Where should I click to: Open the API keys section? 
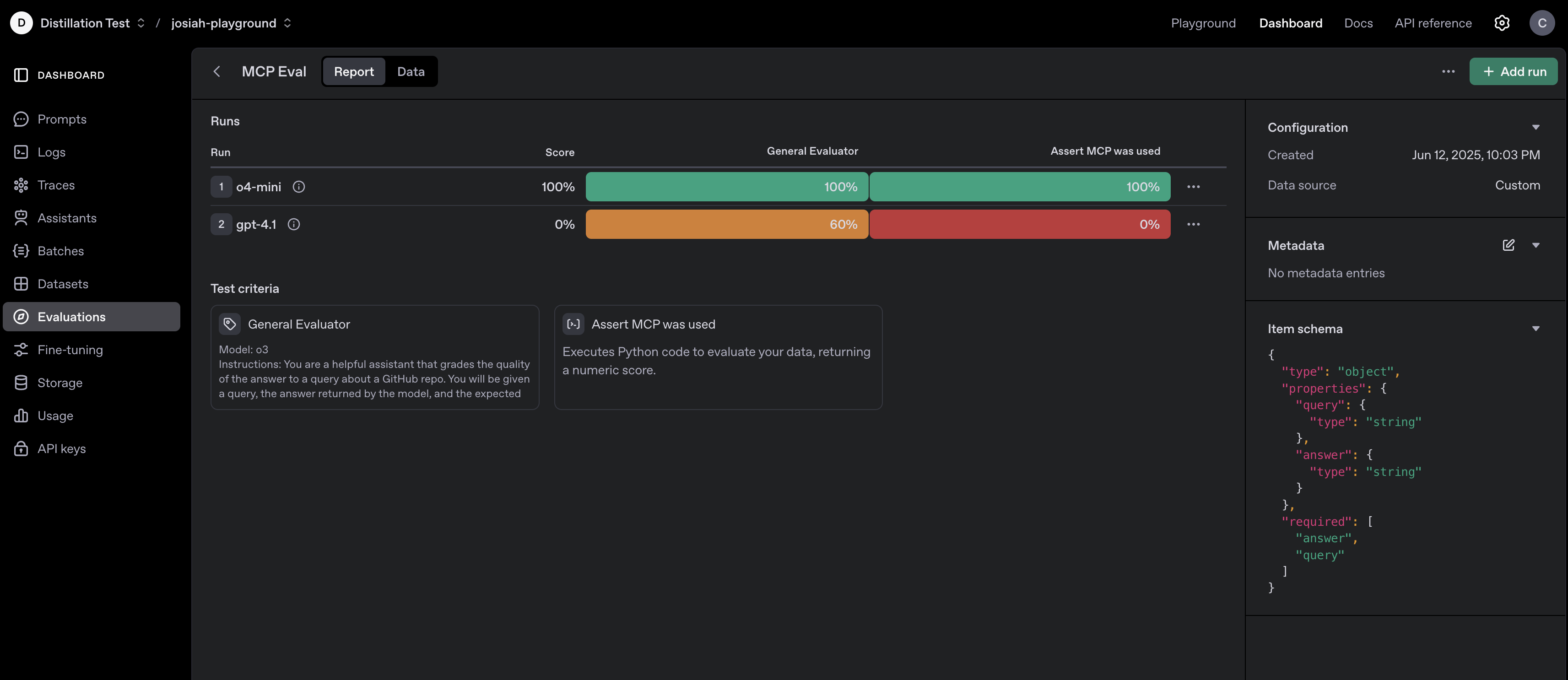(61, 448)
